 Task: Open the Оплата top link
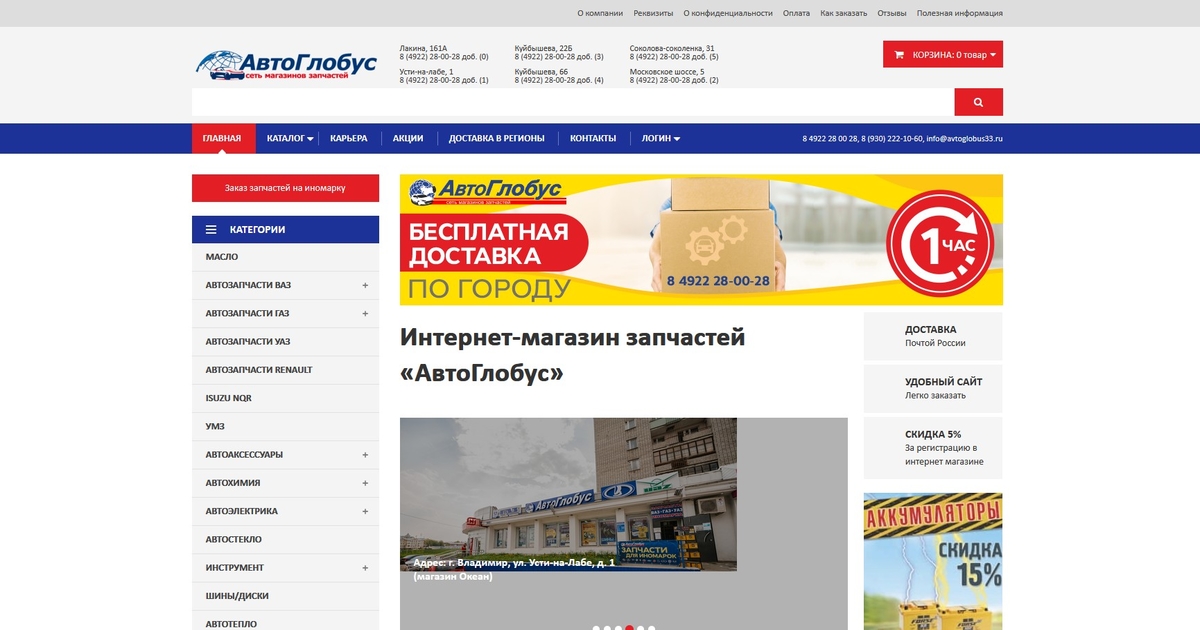(x=796, y=13)
